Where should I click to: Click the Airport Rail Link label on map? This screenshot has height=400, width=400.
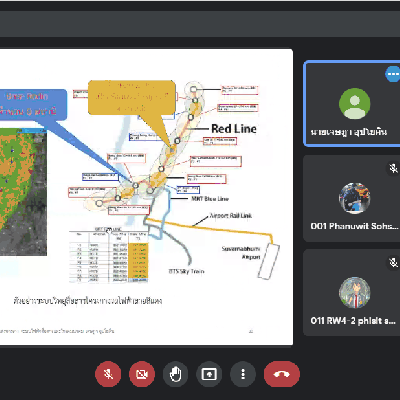(x=231, y=216)
